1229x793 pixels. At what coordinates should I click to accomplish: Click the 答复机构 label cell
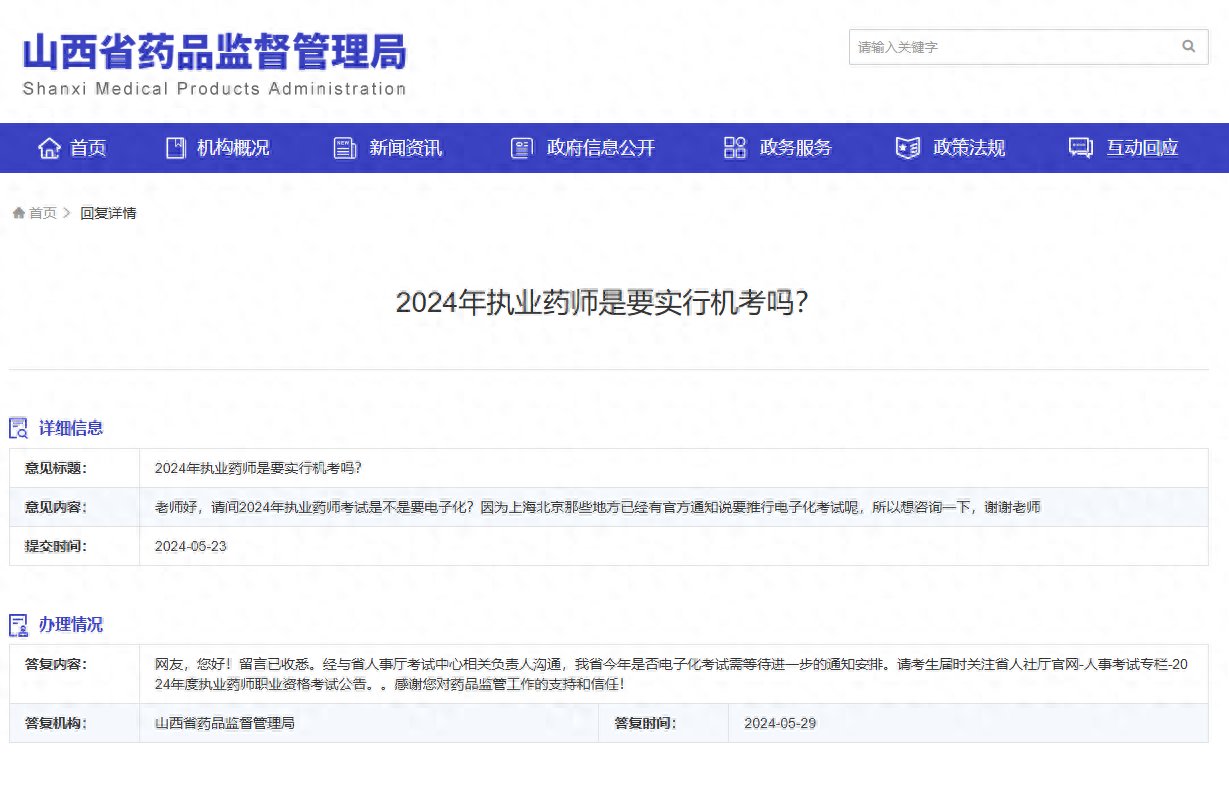(x=74, y=723)
